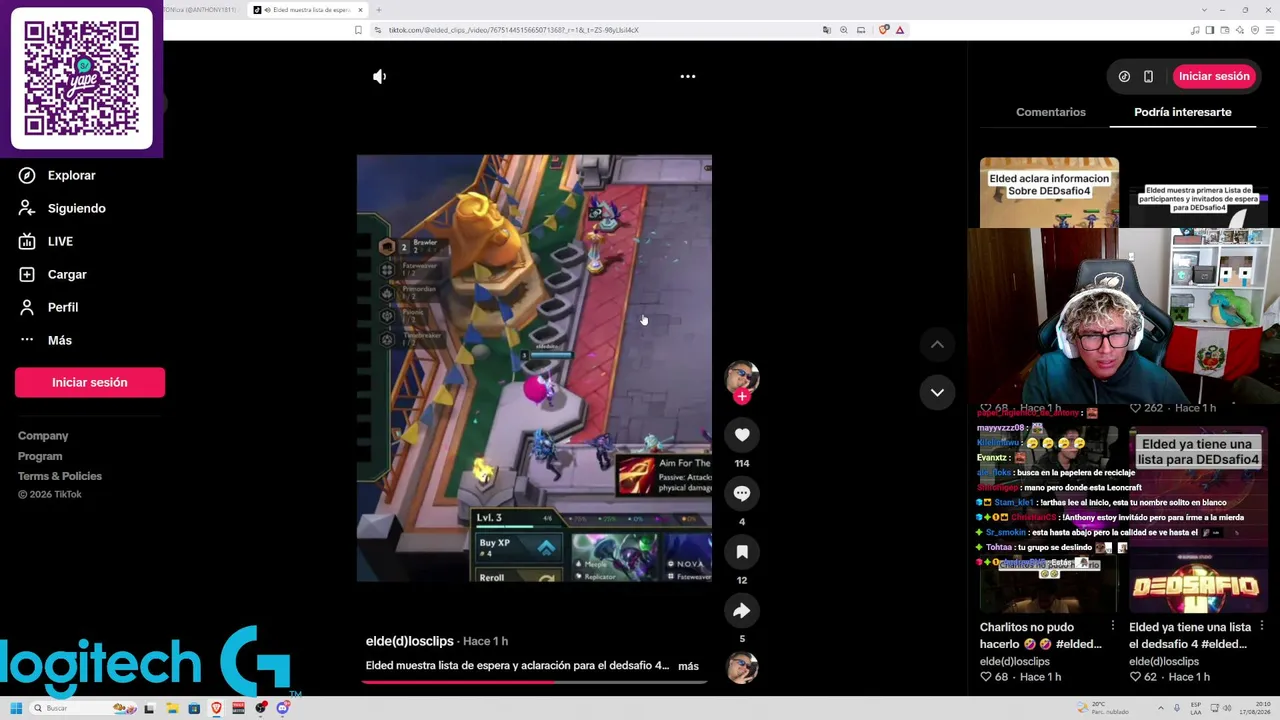Viewport: 1280px width, 720px height.
Task: Open elde(d)losclips profile name below video
Action: pos(410,641)
